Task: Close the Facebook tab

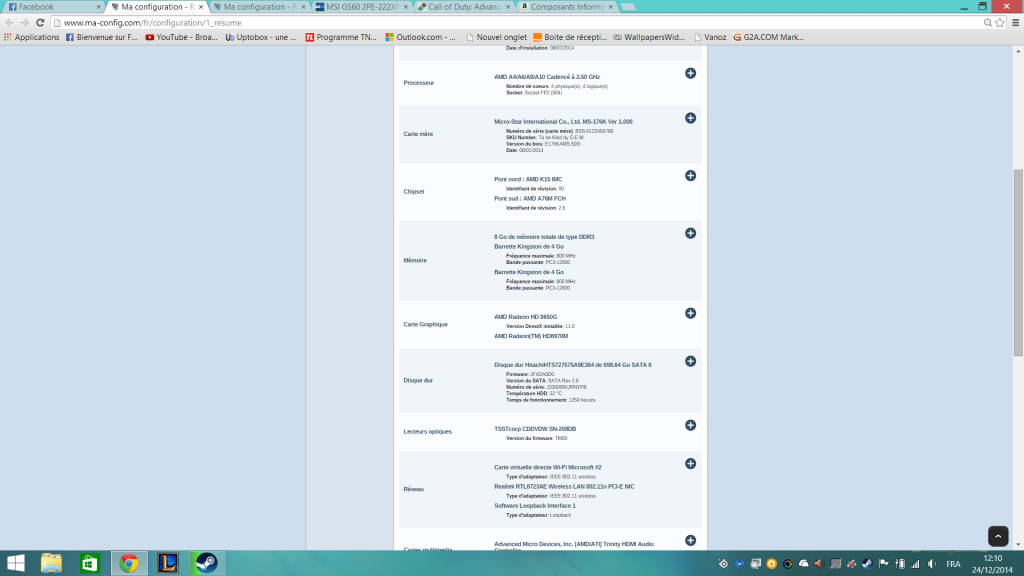Action: click(99, 7)
